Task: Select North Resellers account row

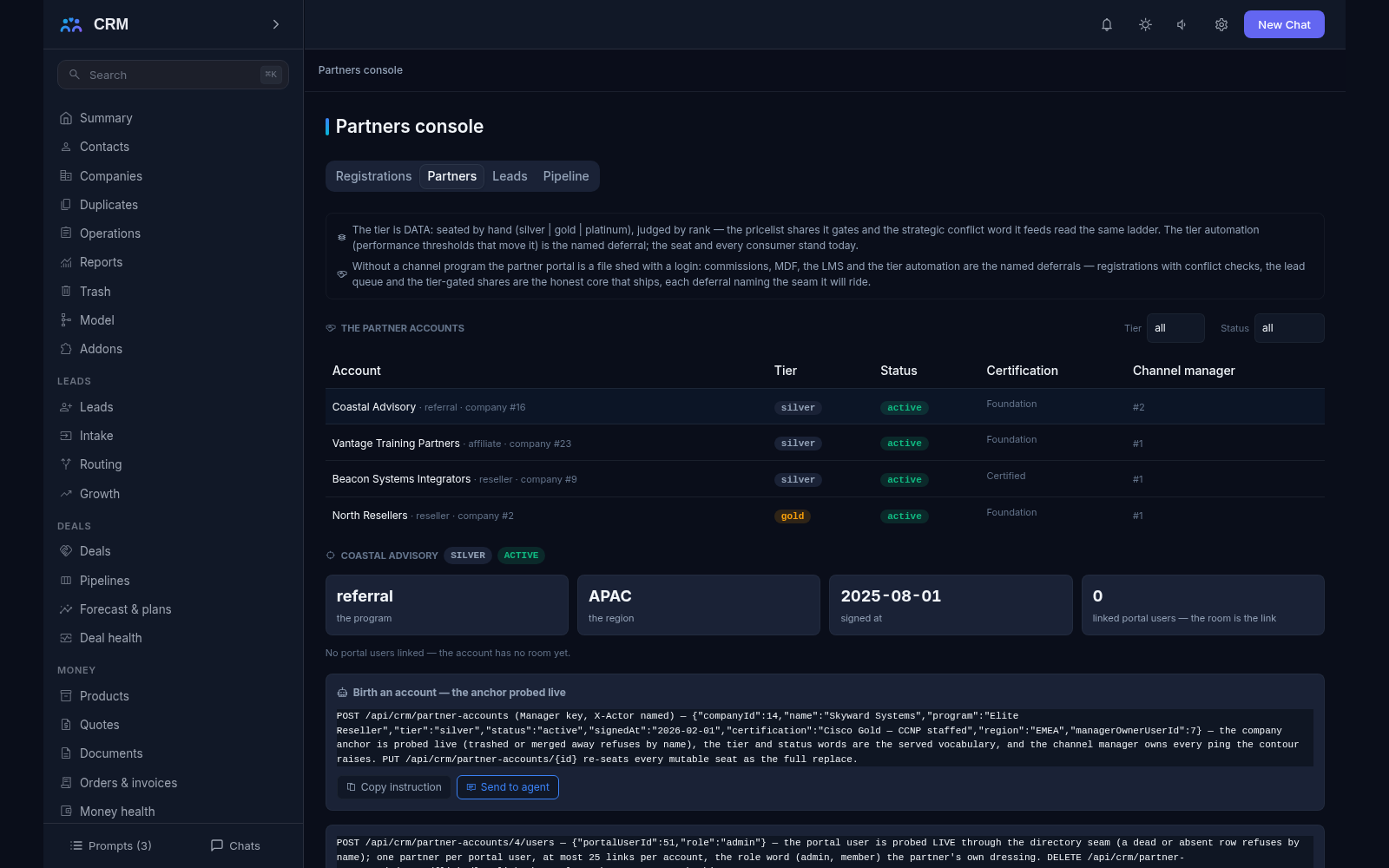Action: pyautogui.click(x=825, y=516)
